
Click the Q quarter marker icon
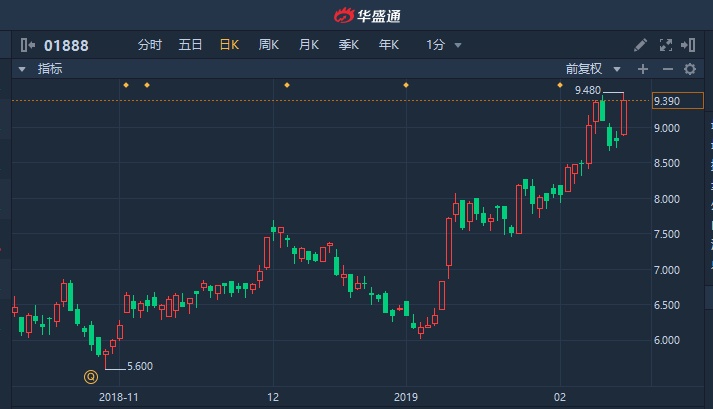(91, 377)
